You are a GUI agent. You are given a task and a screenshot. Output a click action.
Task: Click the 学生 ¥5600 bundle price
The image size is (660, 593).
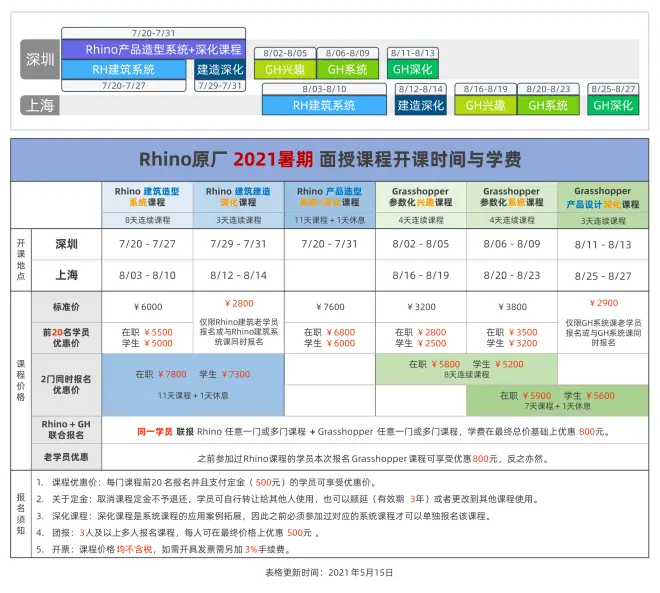tap(589, 396)
